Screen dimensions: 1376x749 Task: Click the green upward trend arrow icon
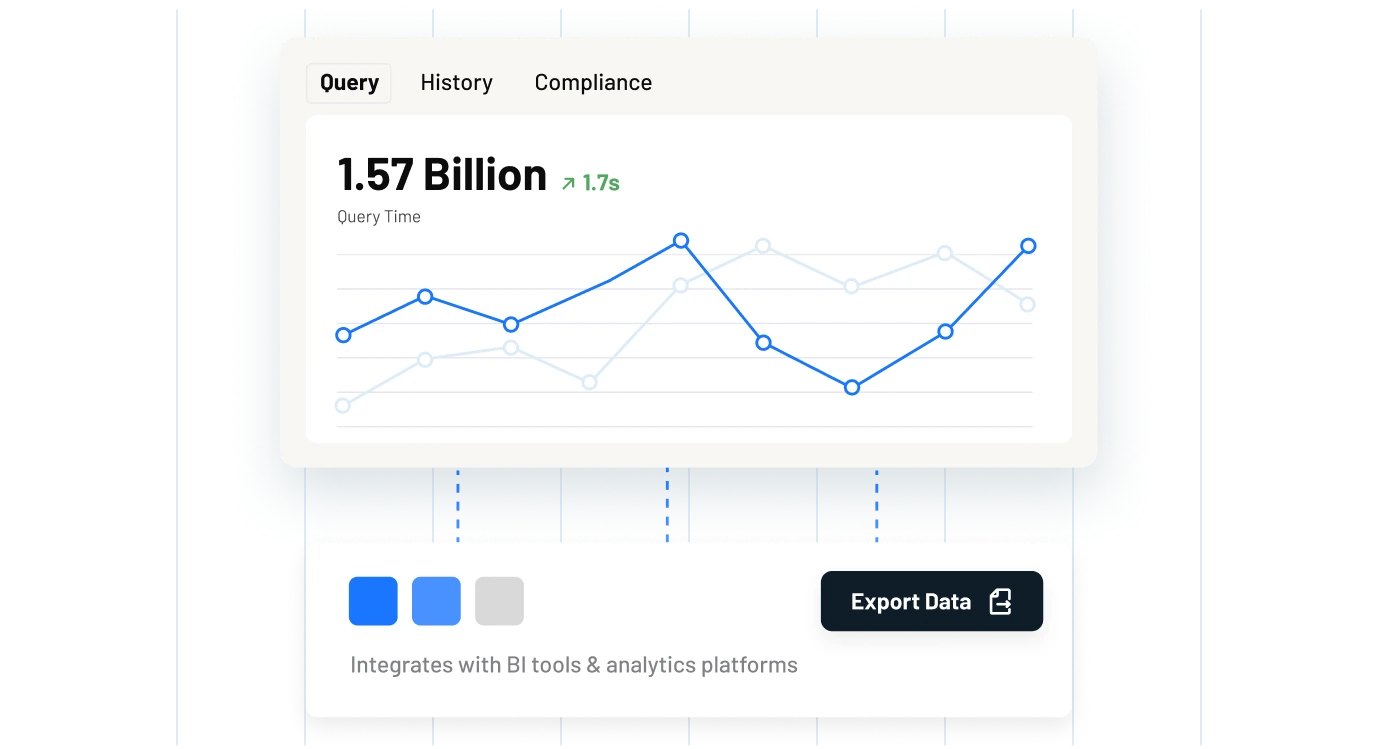[568, 183]
